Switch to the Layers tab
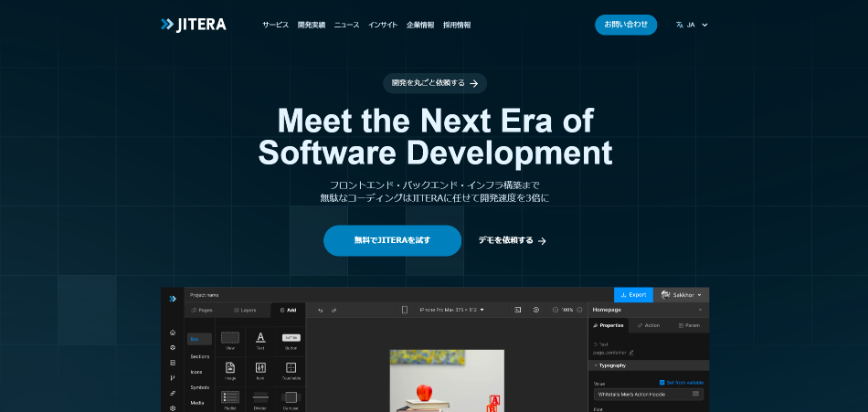 click(x=247, y=310)
